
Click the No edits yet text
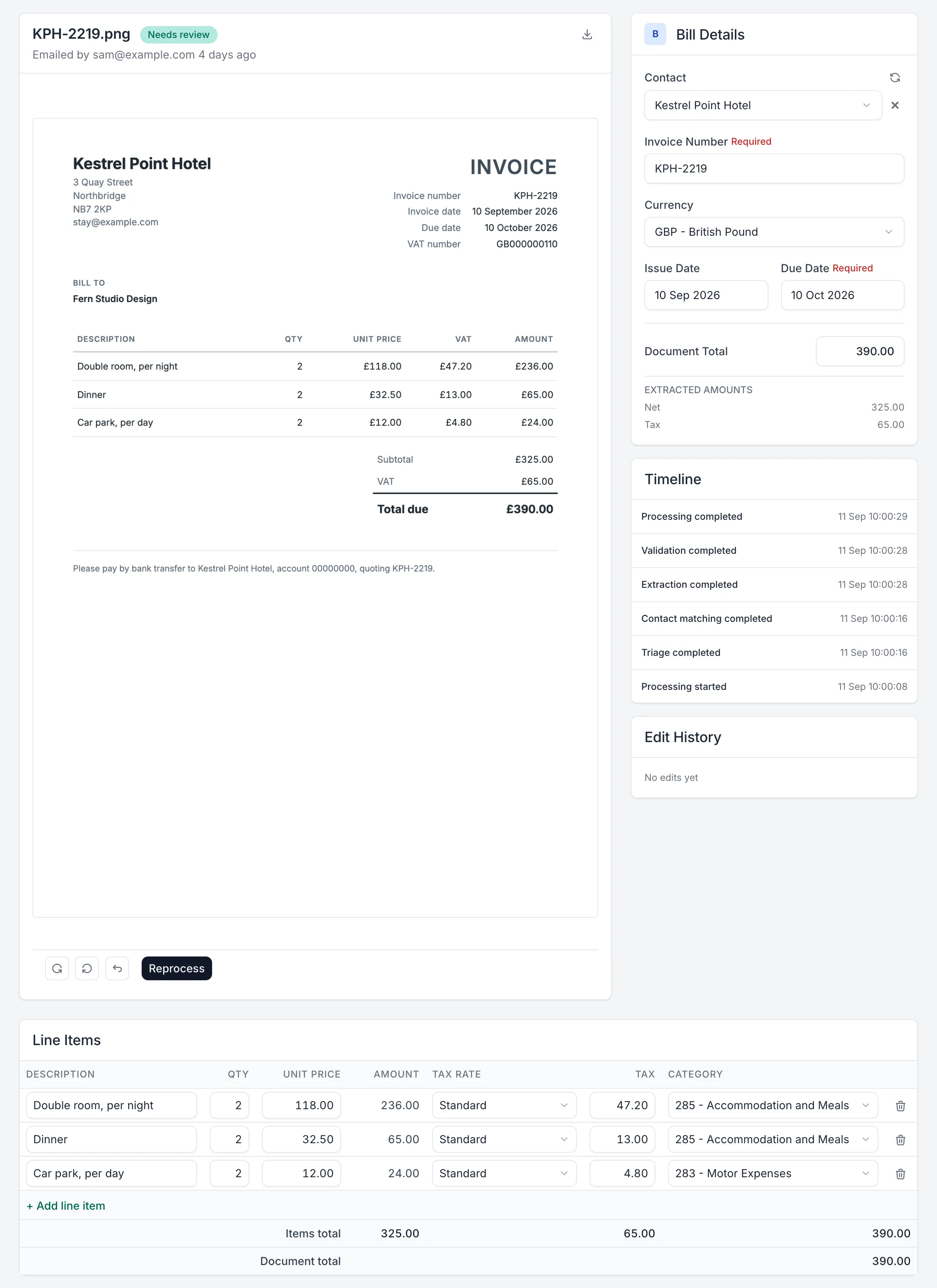[671, 777]
